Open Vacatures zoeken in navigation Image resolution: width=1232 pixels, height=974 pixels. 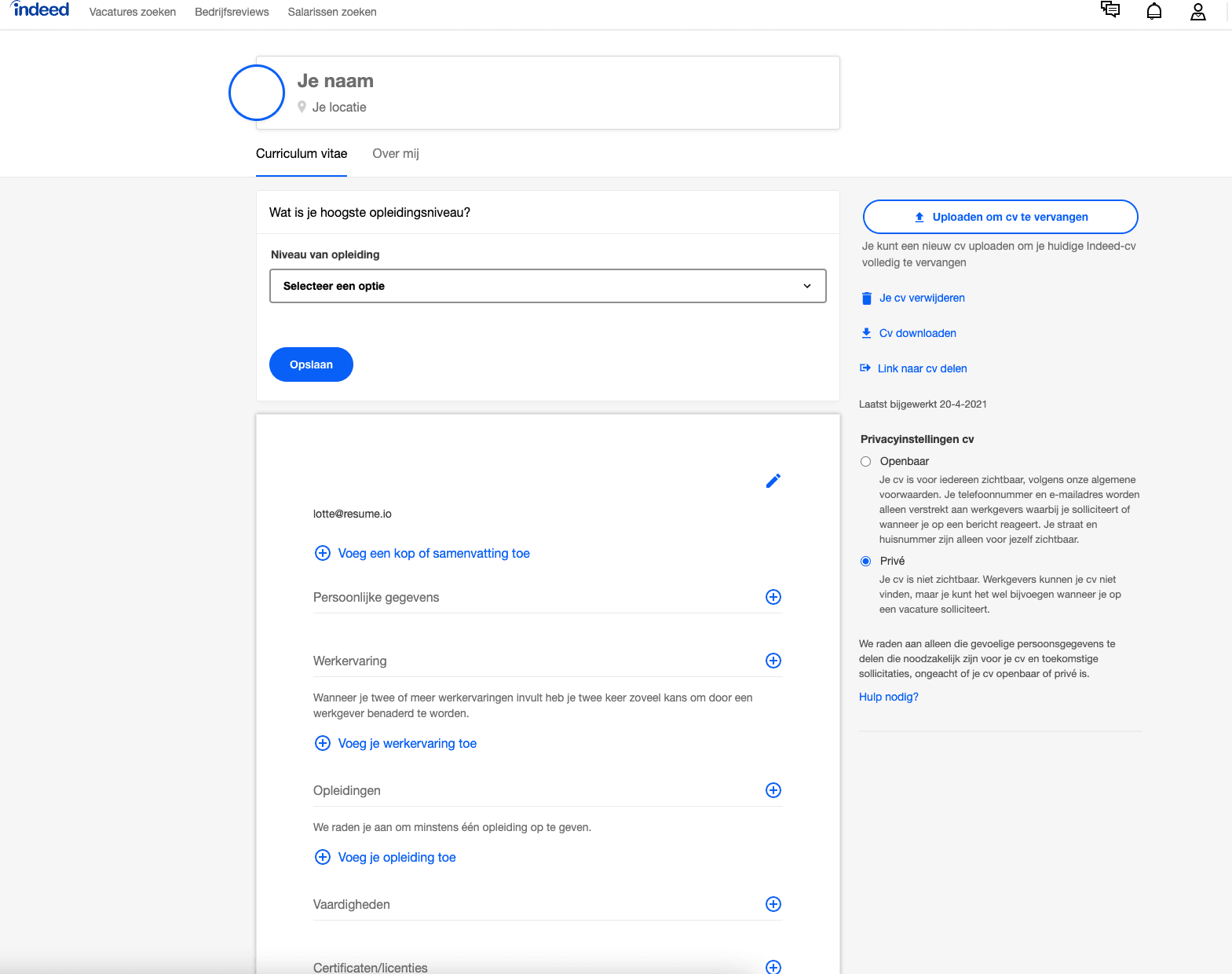point(133,12)
